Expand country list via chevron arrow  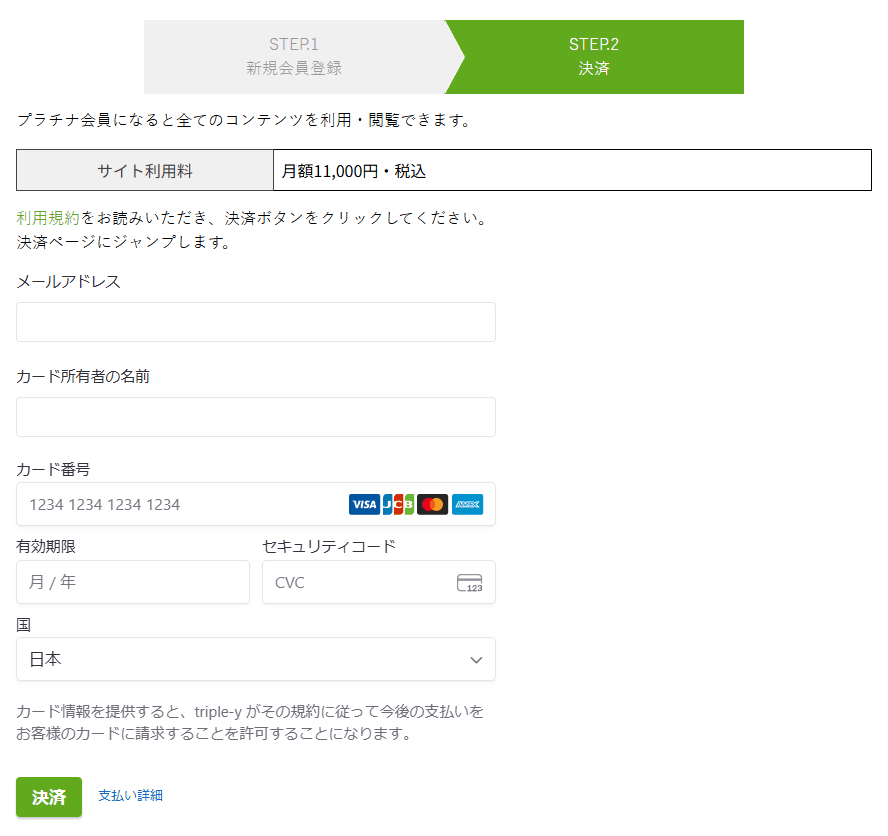[476, 660]
